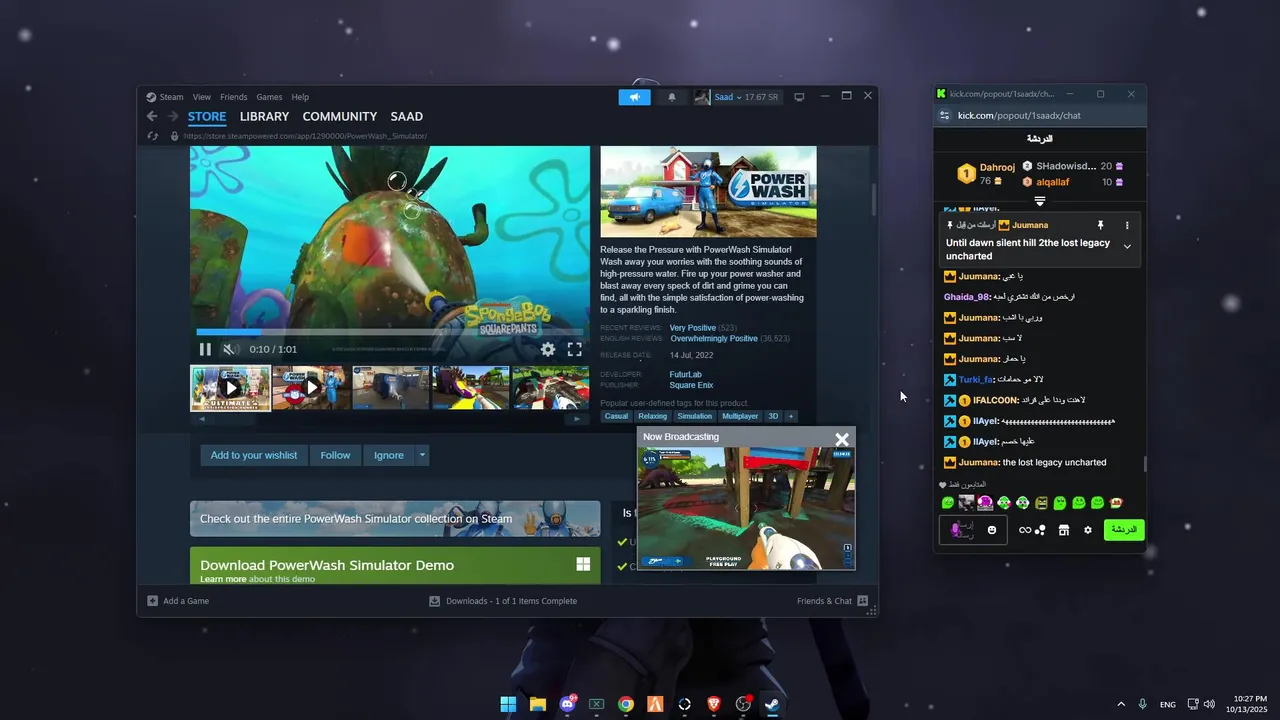Unpin the pinned Kick chat message

click(x=1100, y=226)
